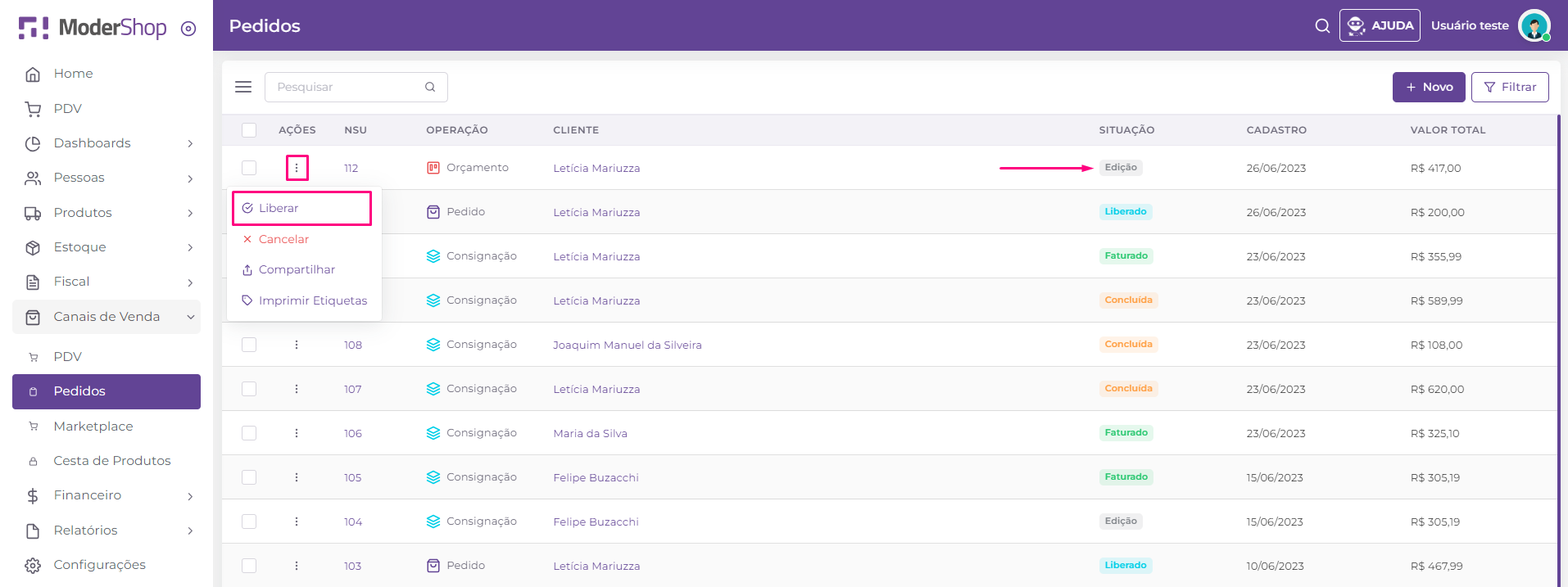Click the target icon next to ModerShop logo
Viewport: 1568px width, 587px height.
(188, 29)
